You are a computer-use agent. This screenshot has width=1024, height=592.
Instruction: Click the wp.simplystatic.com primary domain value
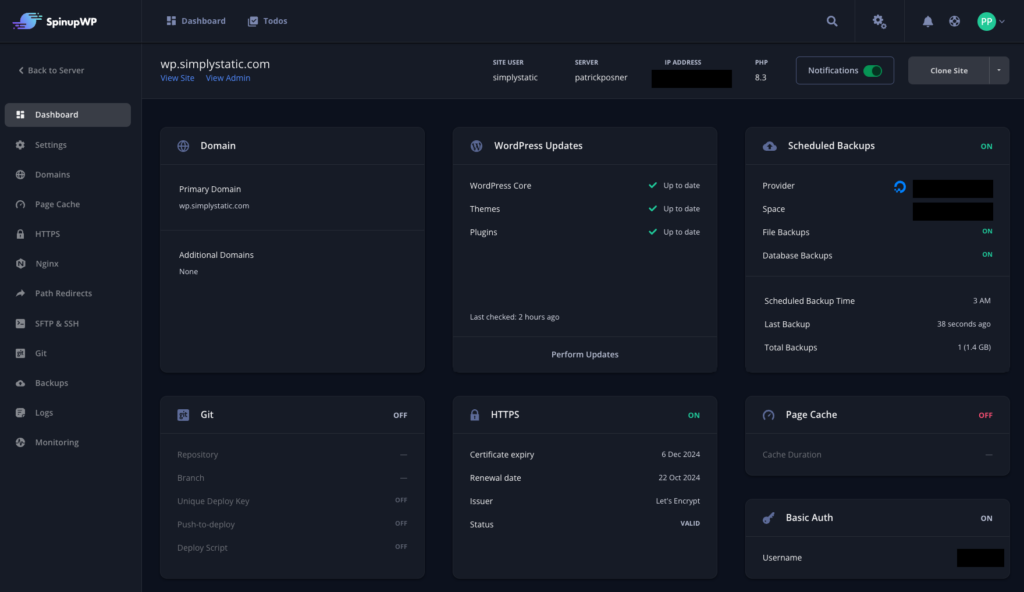214,206
